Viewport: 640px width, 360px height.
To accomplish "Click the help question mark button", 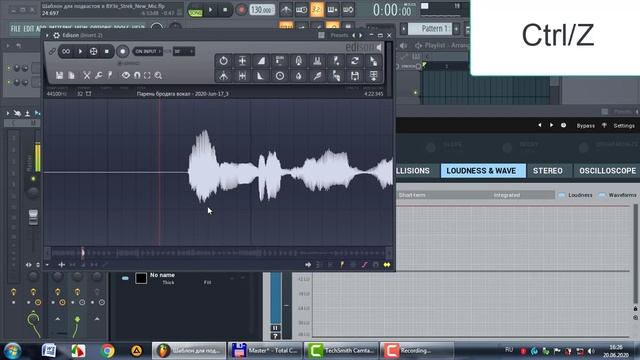I will pos(276,336).
